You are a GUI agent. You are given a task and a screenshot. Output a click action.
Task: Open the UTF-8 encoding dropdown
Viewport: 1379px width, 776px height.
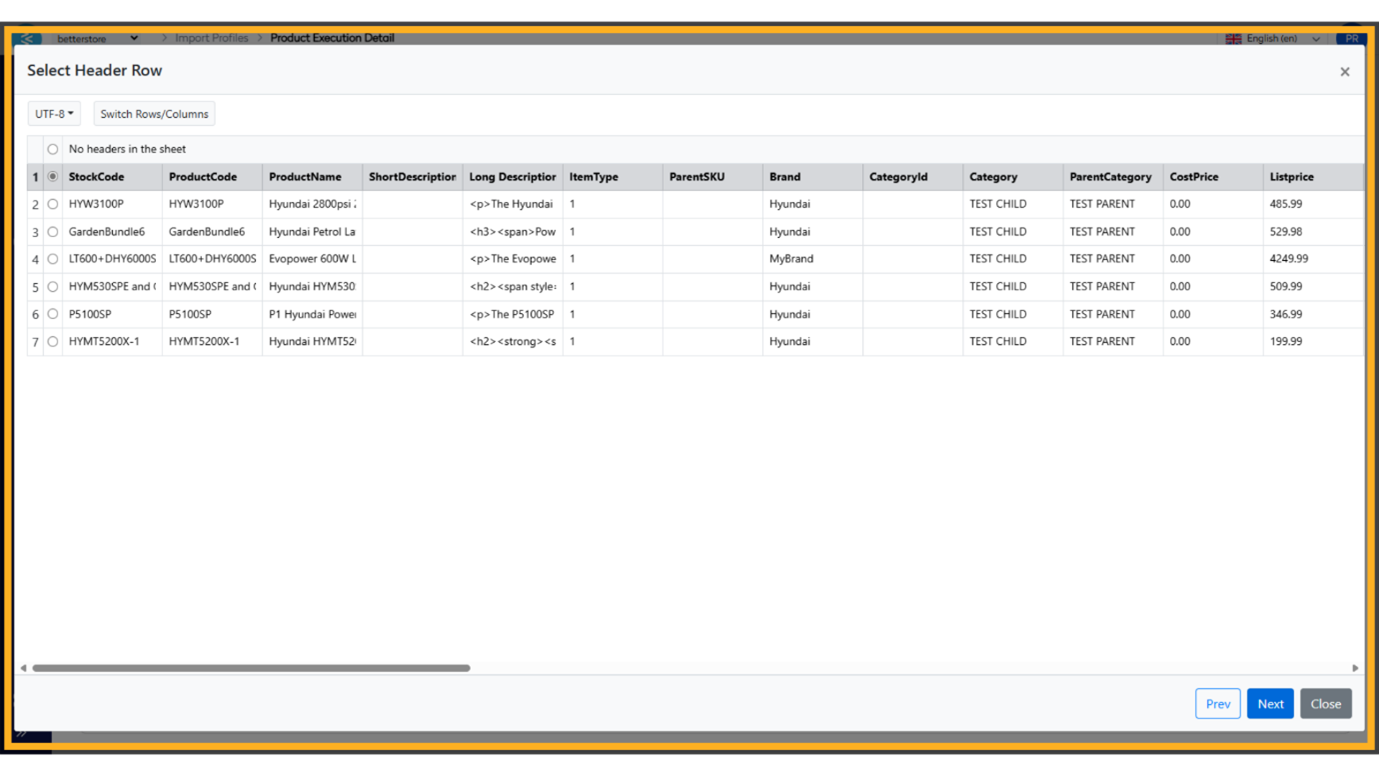[x=54, y=114]
